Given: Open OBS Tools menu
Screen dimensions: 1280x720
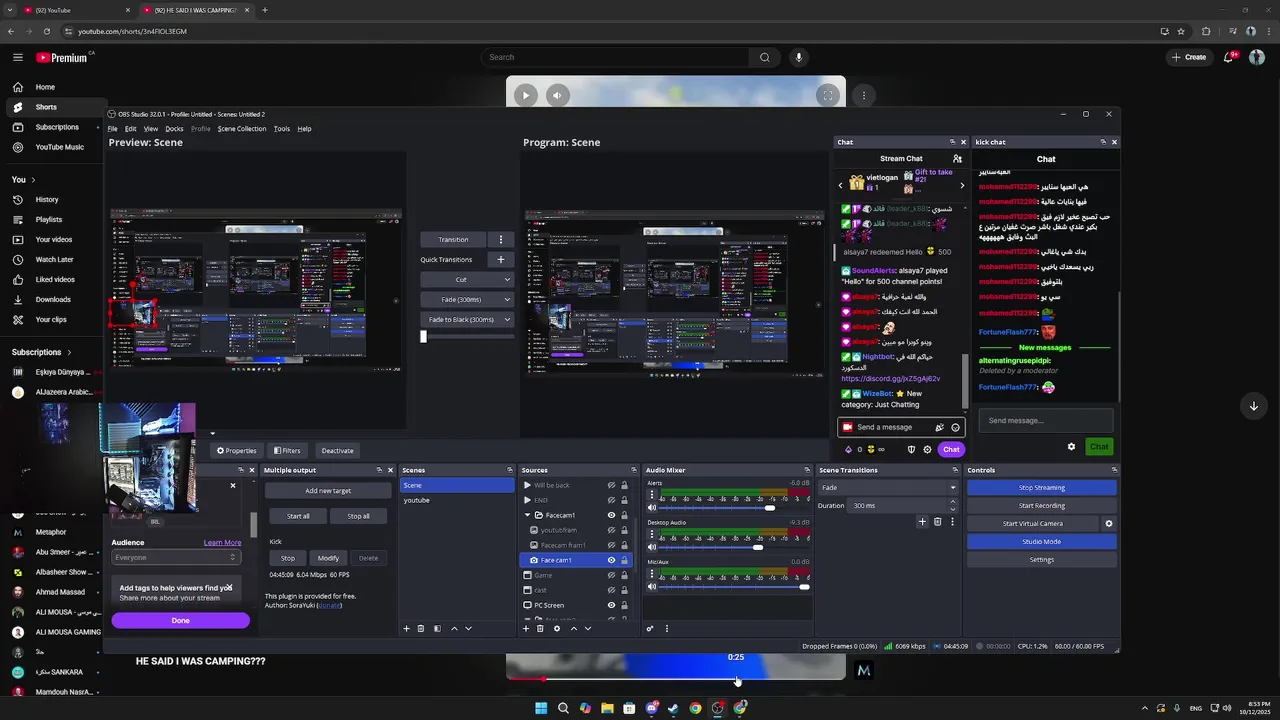Looking at the screenshot, I should (x=282, y=128).
